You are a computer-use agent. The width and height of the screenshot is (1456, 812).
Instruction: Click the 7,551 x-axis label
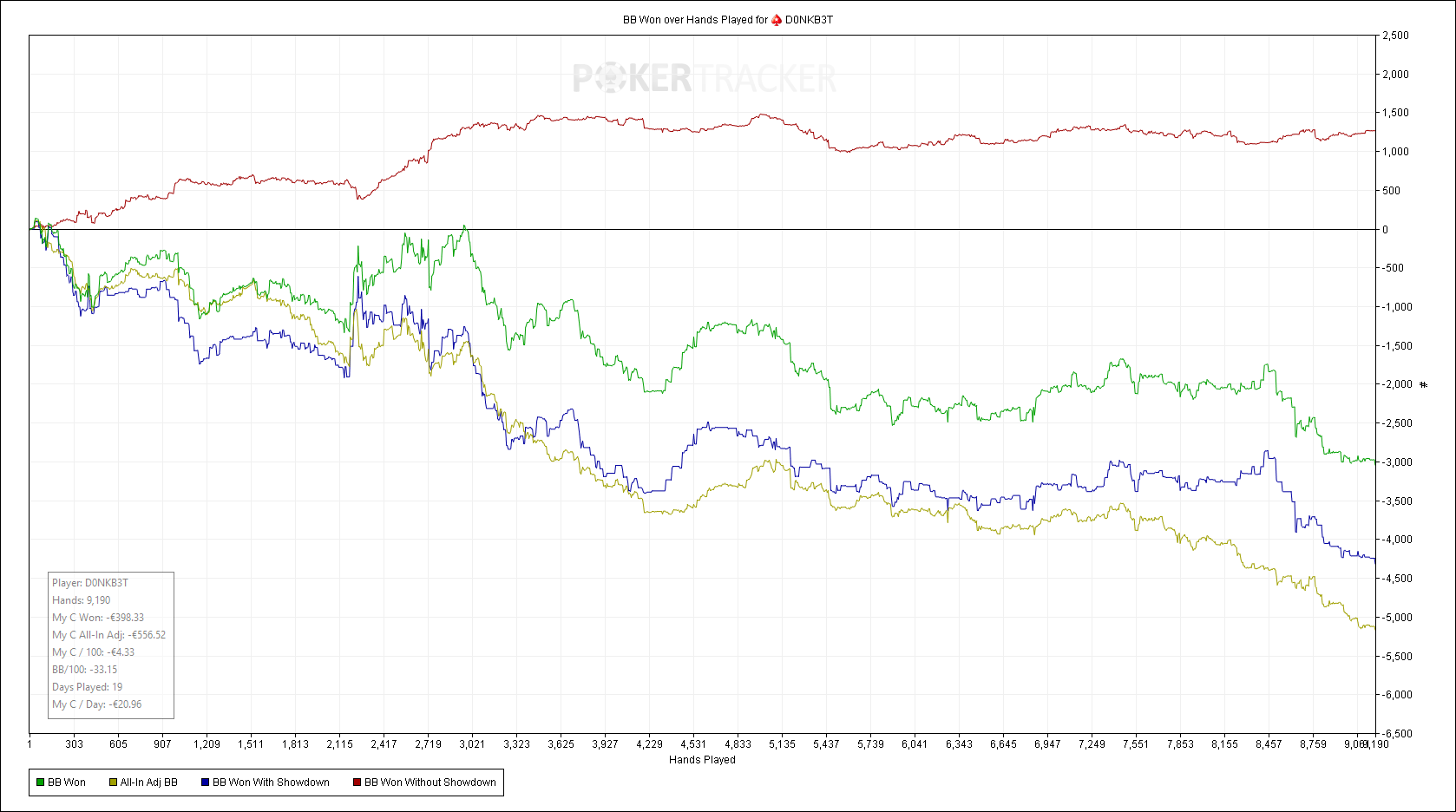pyautogui.click(x=1136, y=744)
